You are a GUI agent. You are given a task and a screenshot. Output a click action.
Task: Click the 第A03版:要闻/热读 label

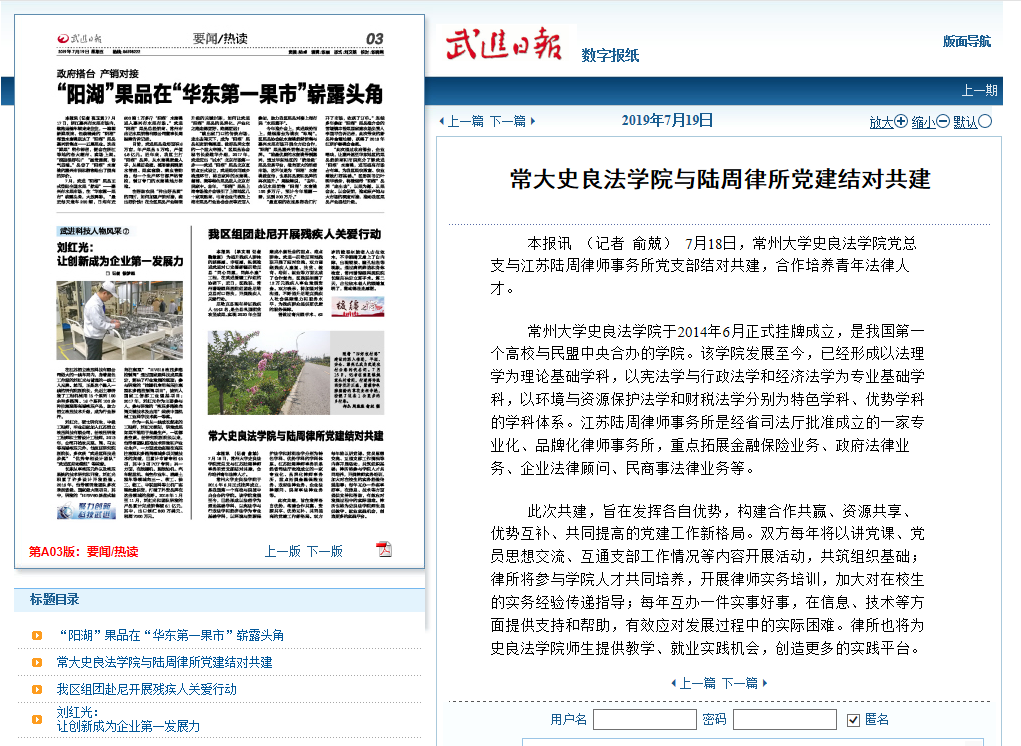tap(83, 552)
